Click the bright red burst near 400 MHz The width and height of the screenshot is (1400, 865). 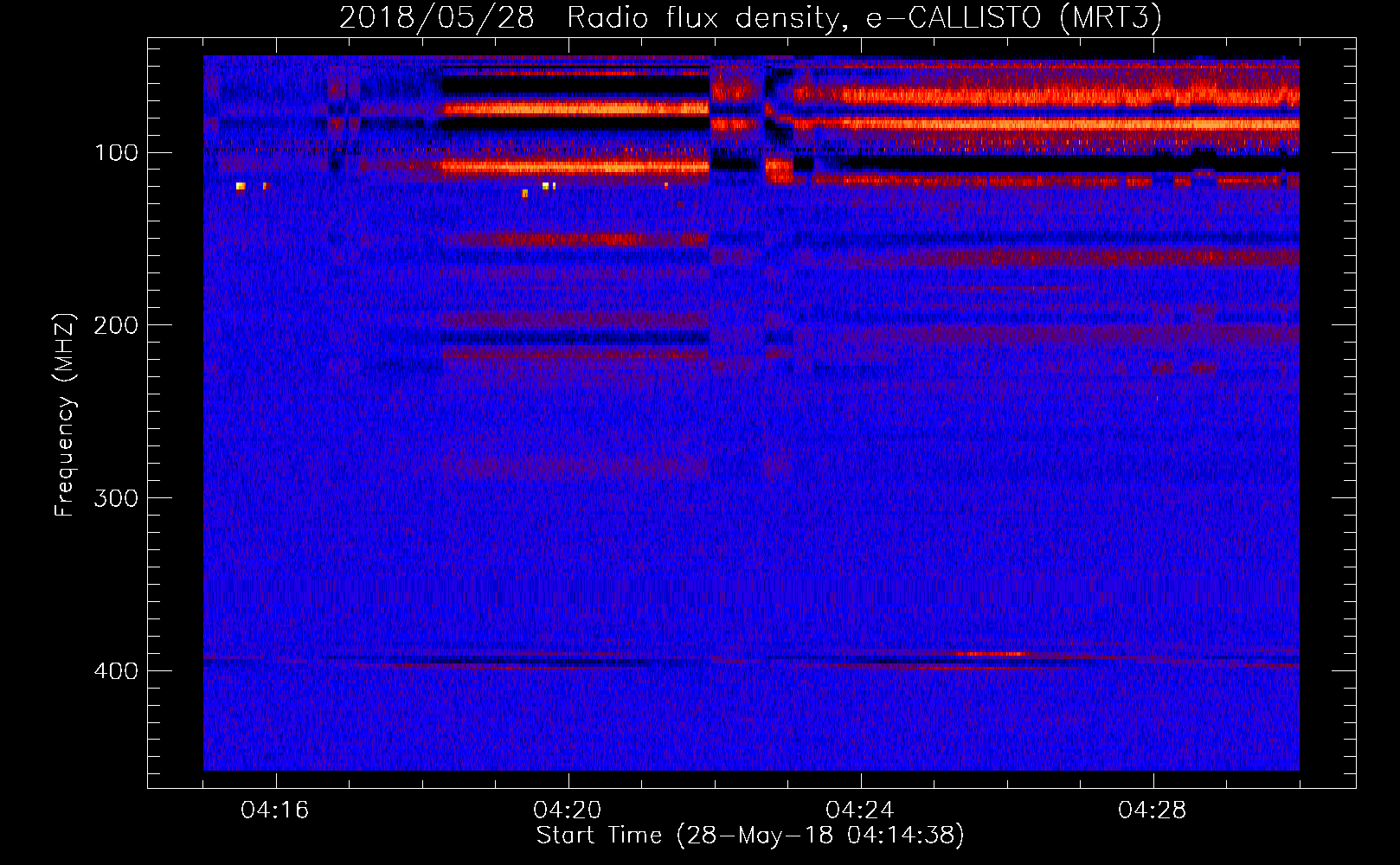pyautogui.click(x=991, y=654)
